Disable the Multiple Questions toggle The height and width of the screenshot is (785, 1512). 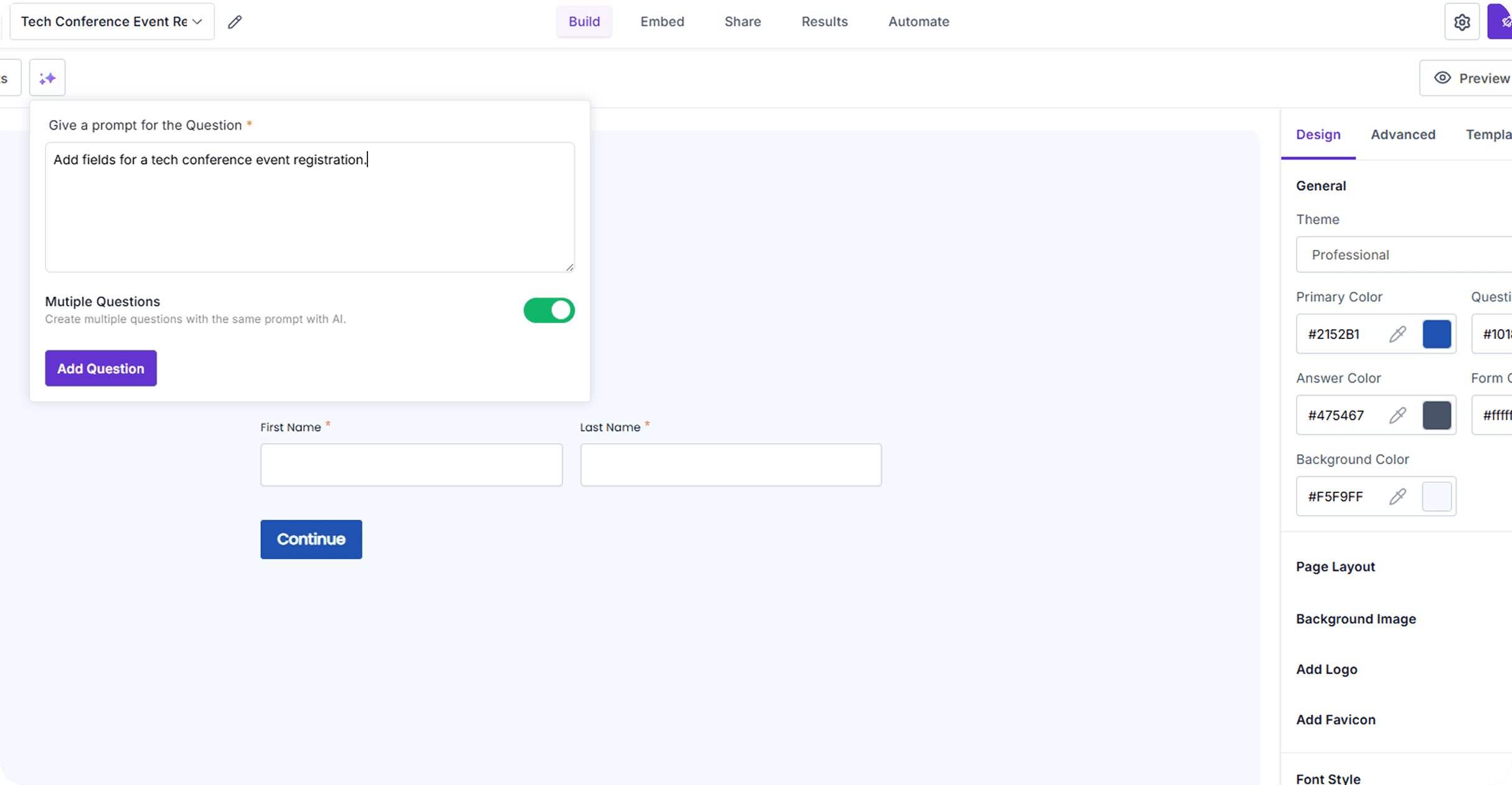click(549, 310)
